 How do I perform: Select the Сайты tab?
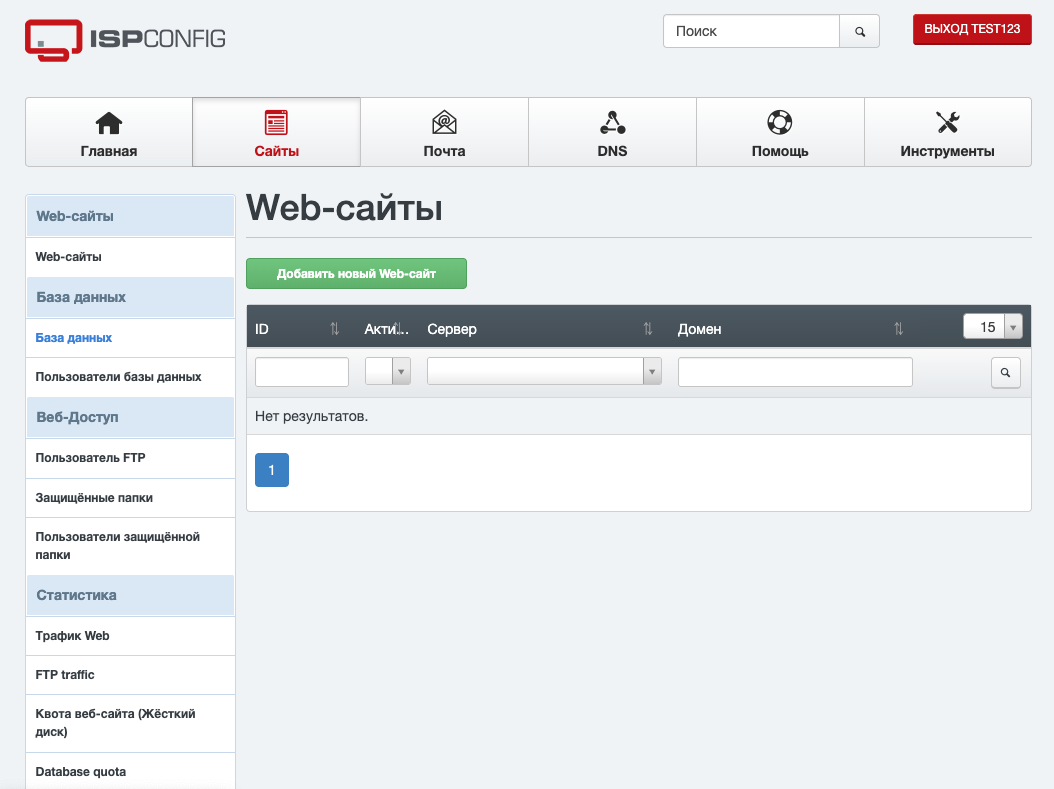click(x=276, y=132)
